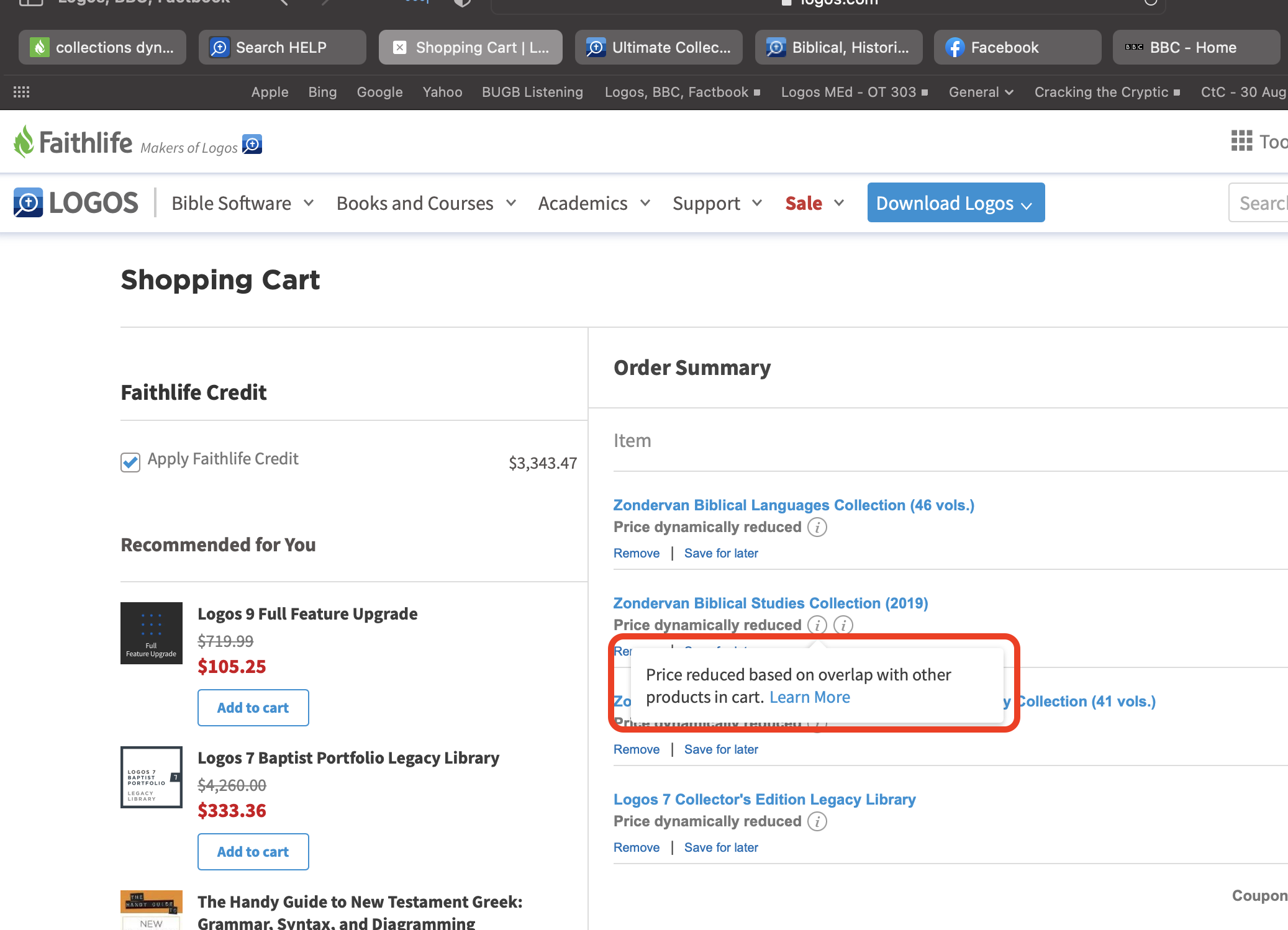
Task: Open Zondervan Biblical Studies Collection (2019) link
Action: [771, 603]
